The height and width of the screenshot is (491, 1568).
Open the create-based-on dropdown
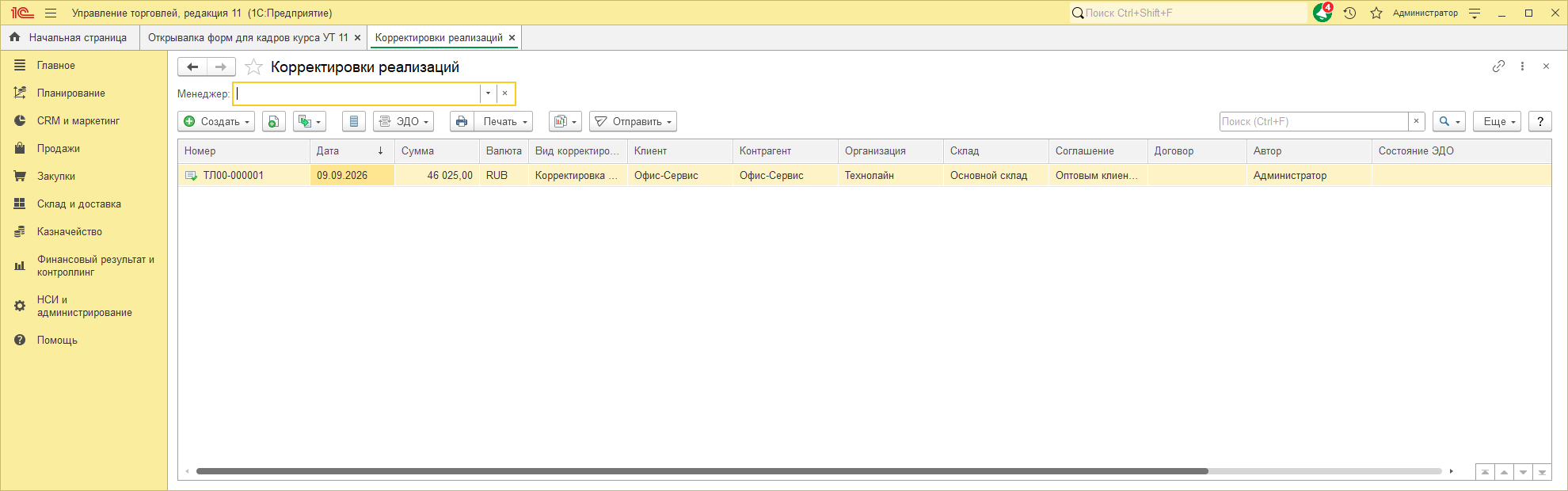coord(309,121)
